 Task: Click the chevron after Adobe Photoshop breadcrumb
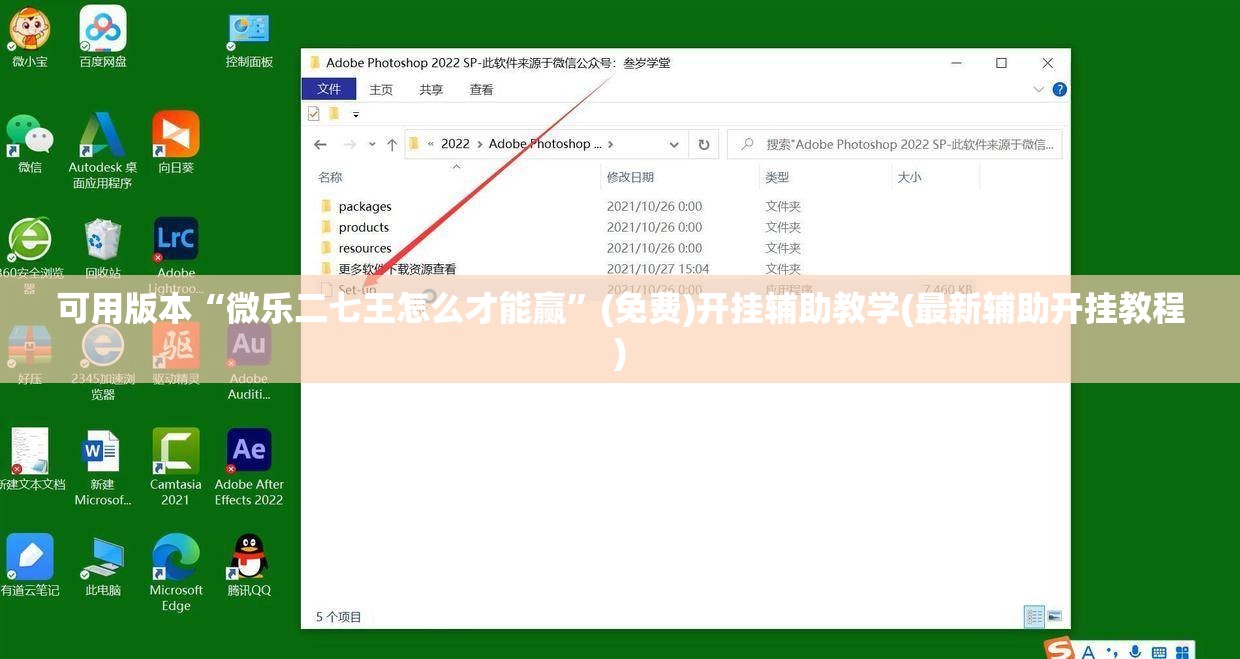(x=611, y=144)
